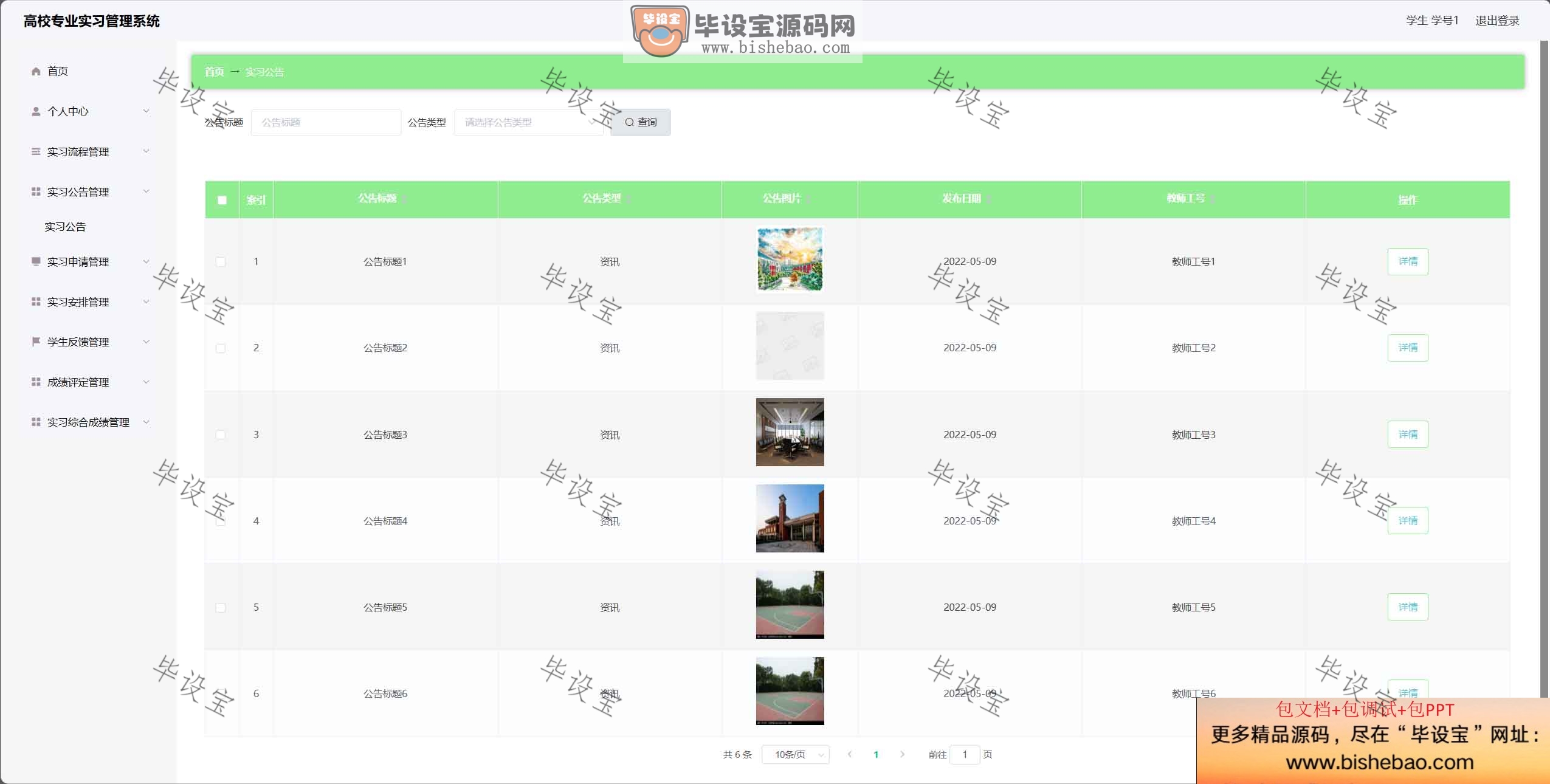Open the 请选择公告类型 dropdown

coord(529,122)
